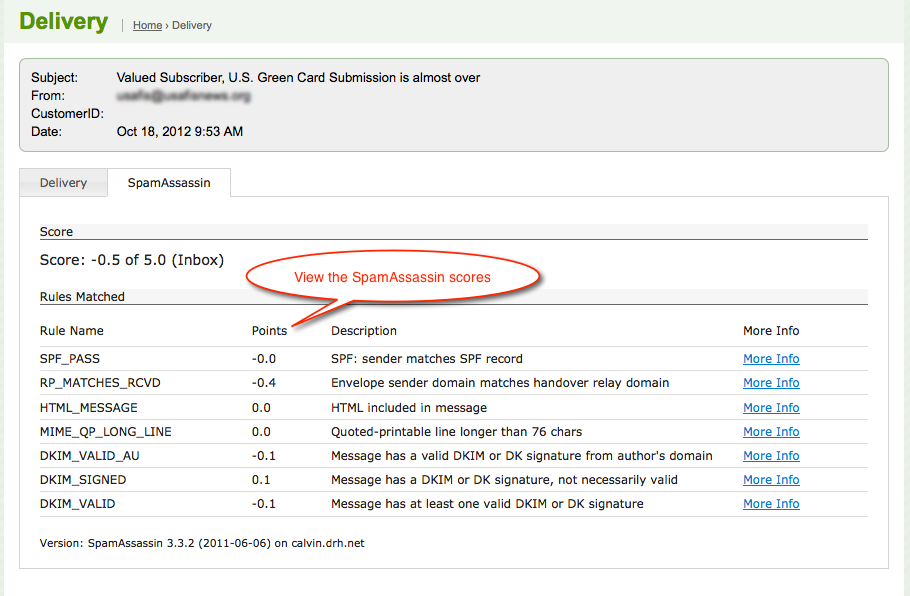Click the green Delivery page heading

[63, 21]
